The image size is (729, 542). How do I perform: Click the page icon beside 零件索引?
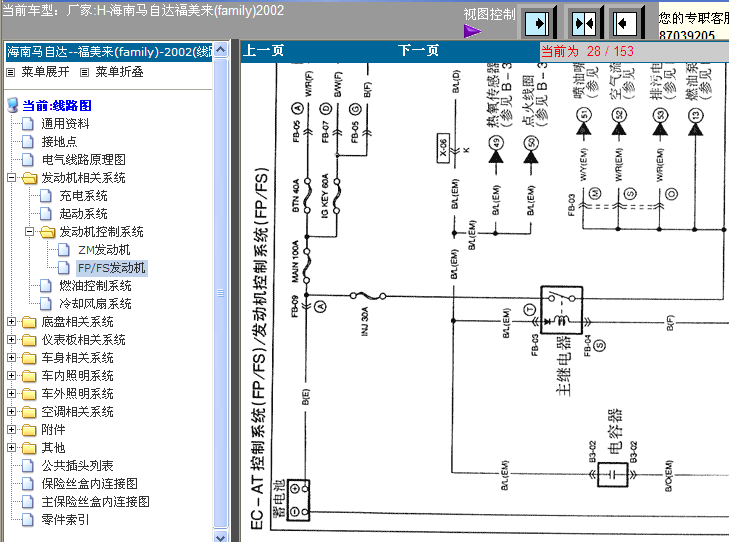coord(28,520)
